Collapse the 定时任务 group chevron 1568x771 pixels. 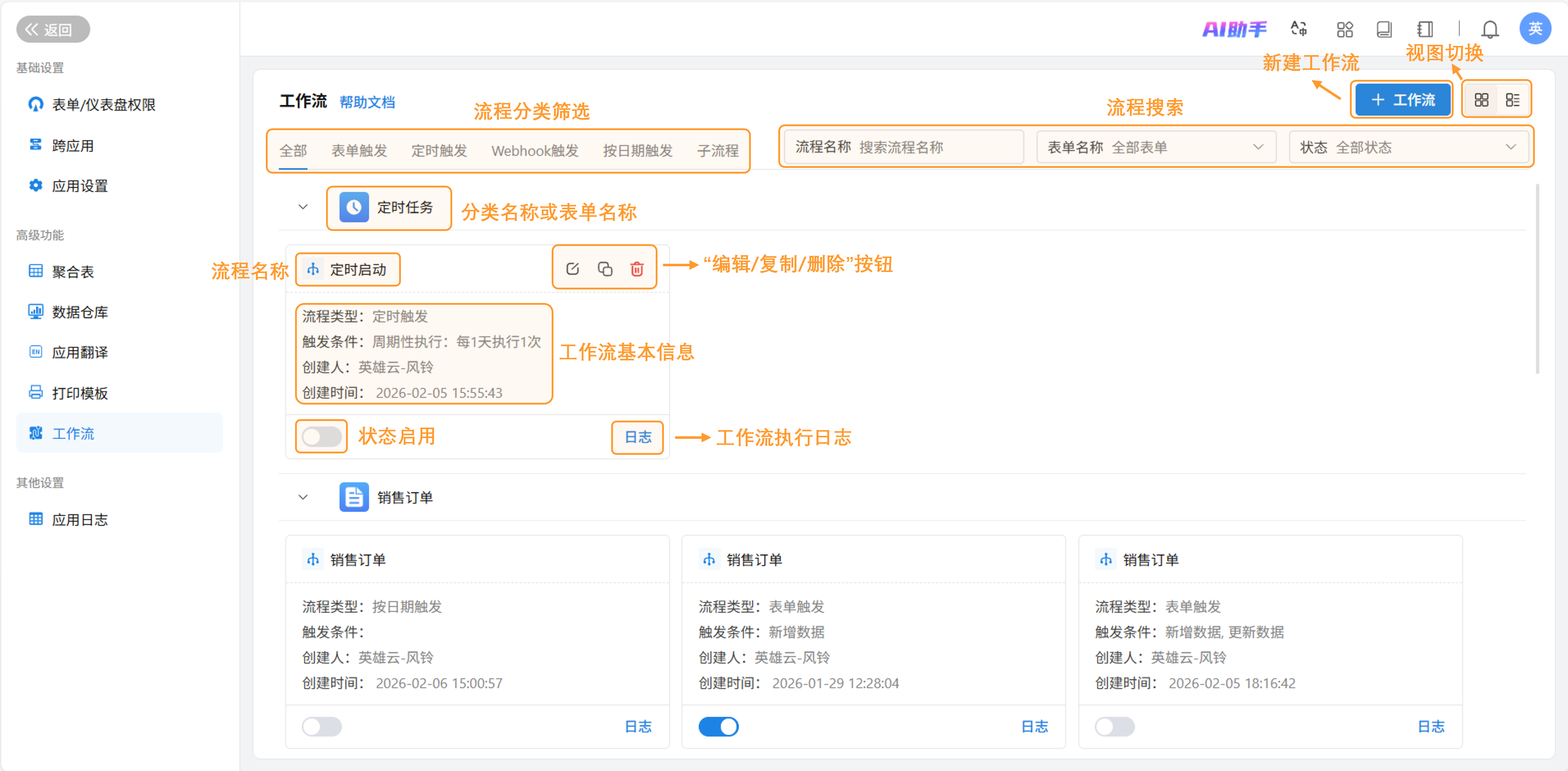tap(303, 207)
